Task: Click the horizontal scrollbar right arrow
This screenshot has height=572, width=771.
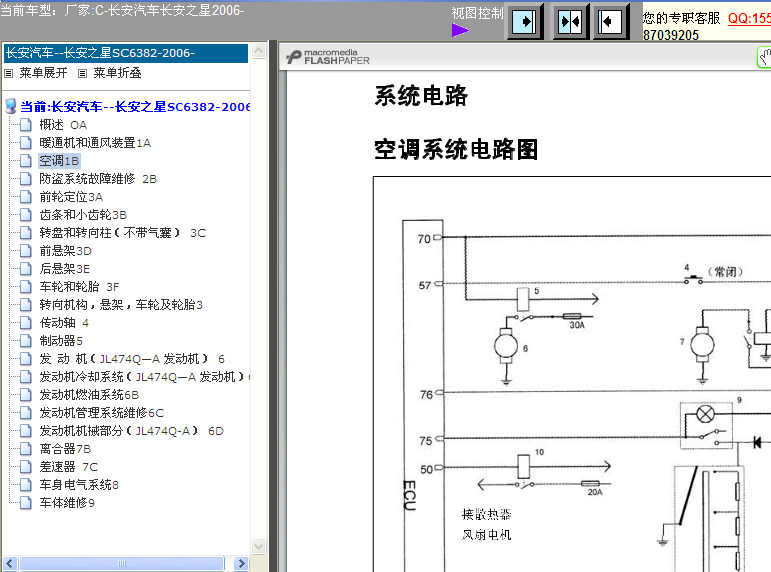Action: [x=241, y=563]
